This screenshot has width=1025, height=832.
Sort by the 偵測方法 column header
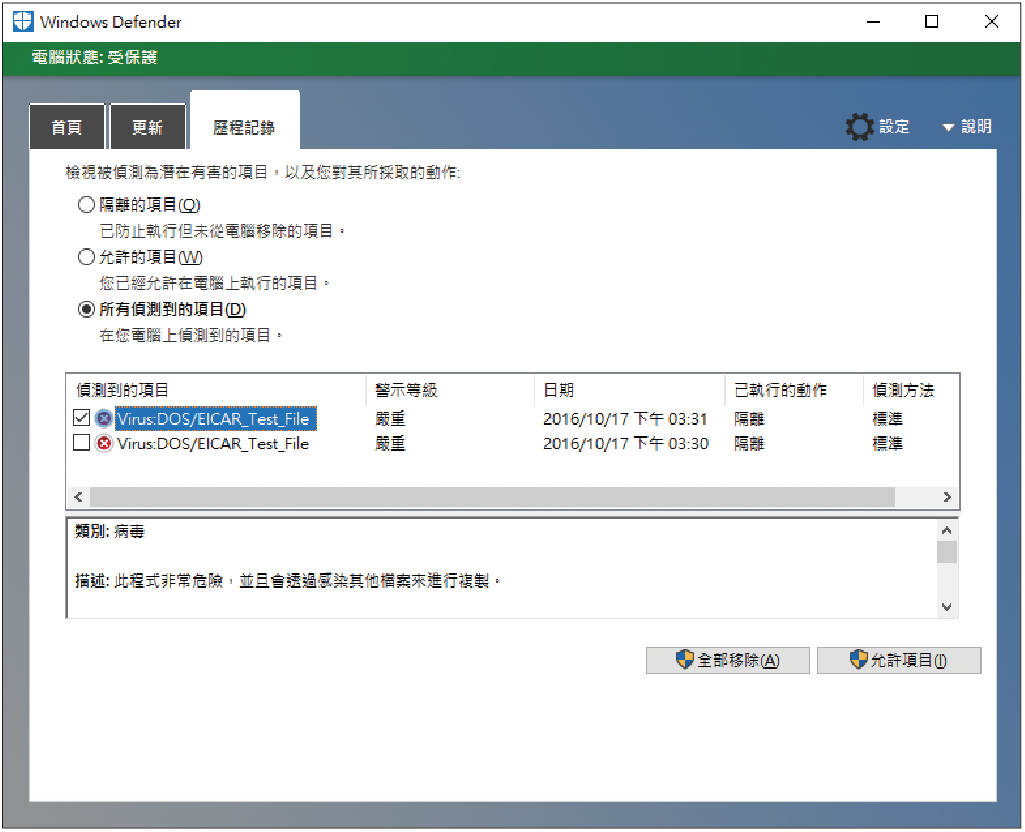click(x=911, y=390)
